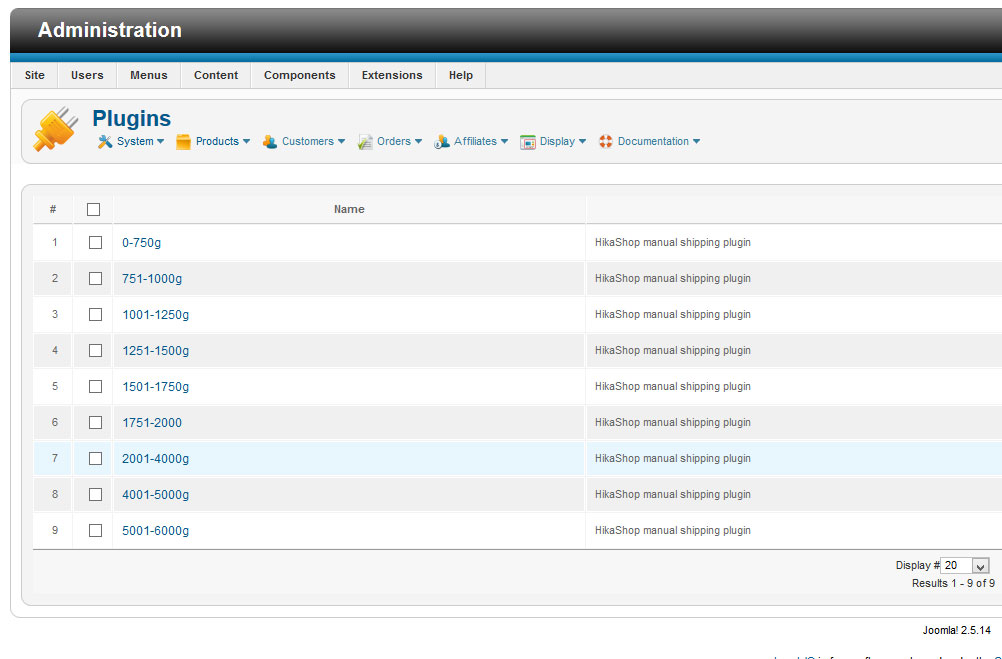1002x659 pixels.
Task: Open the Users menu
Action: [x=87, y=75]
